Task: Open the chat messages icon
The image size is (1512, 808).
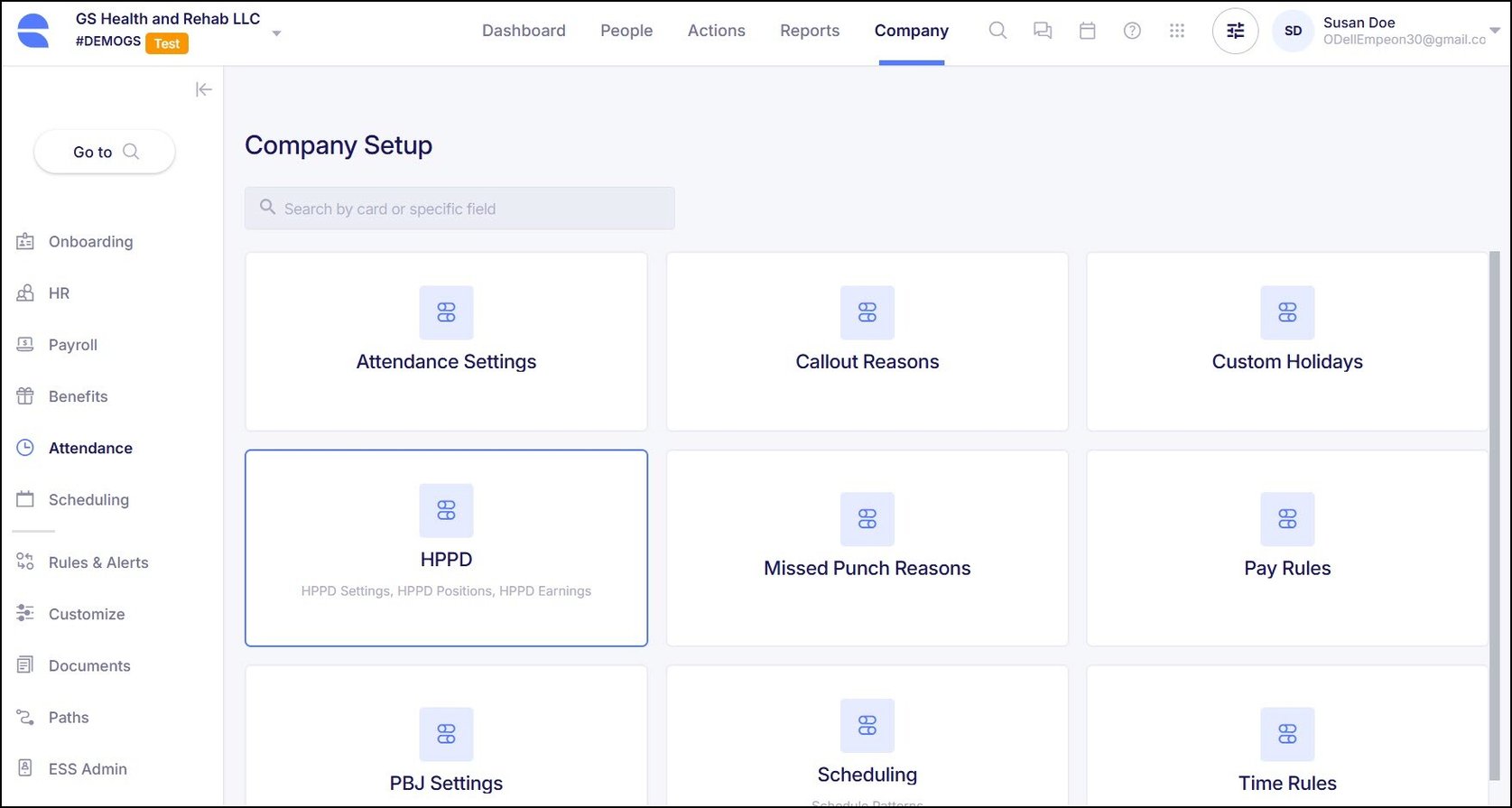Action: coord(1043,31)
